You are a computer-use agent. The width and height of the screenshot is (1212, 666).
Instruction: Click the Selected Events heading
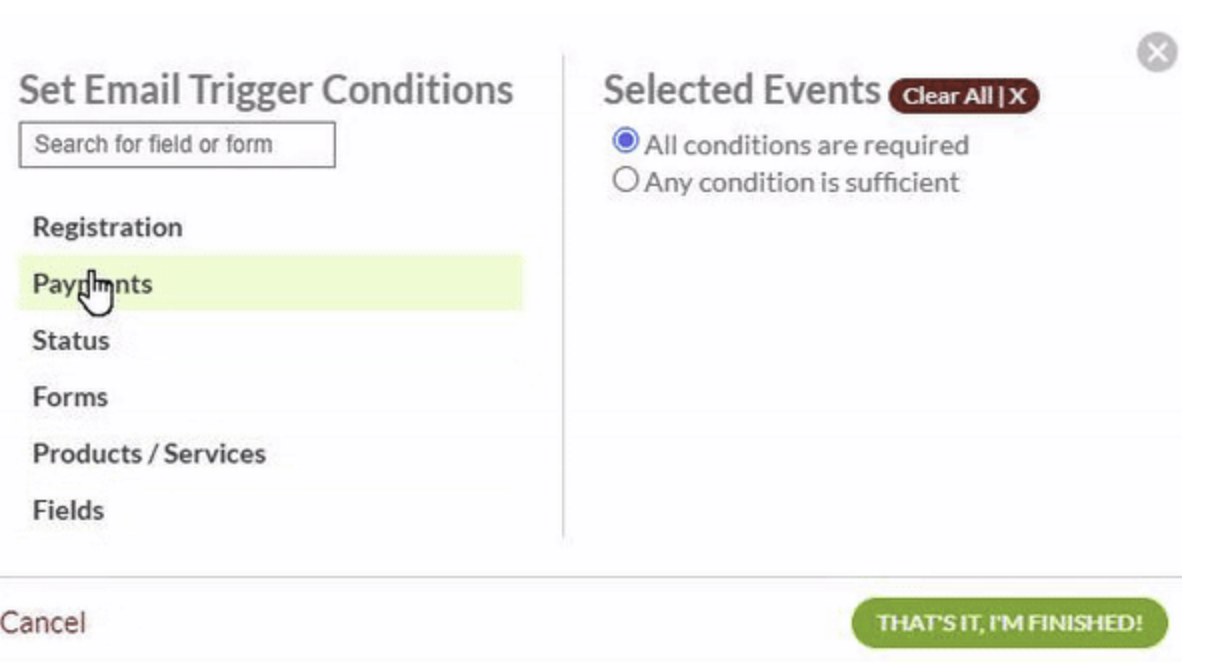[x=741, y=90]
